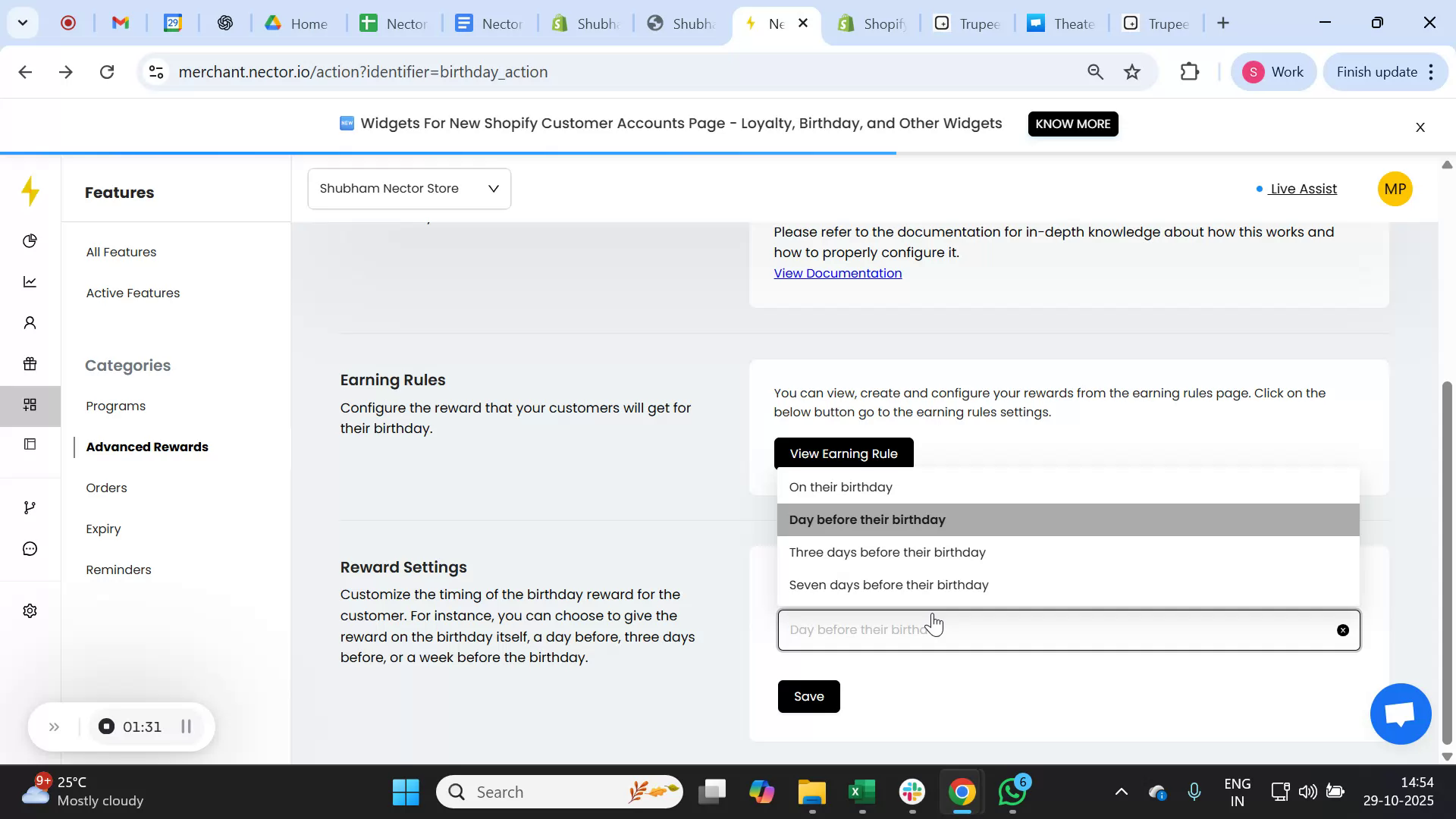Viewport: 1456px width, 819px height.
Task: Pause the 01:31 recording timer
Action: (187, 726)
